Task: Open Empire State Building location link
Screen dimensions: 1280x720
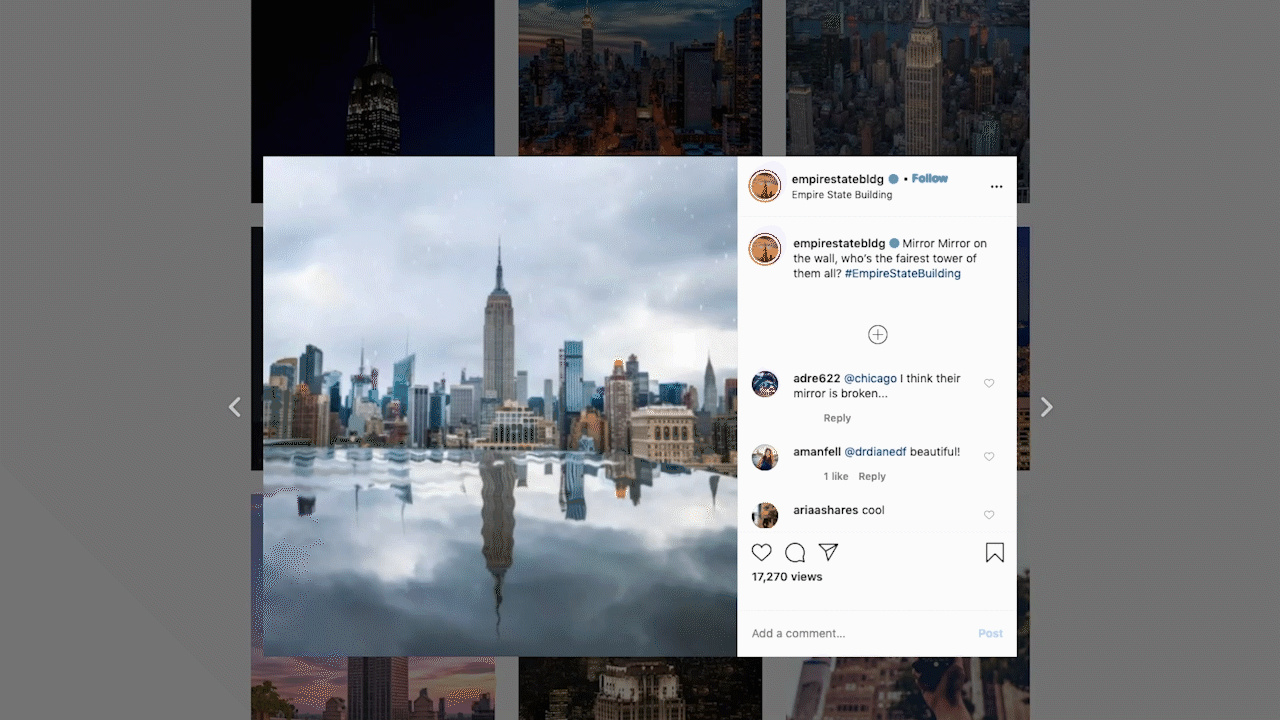Action: point(842,195)
